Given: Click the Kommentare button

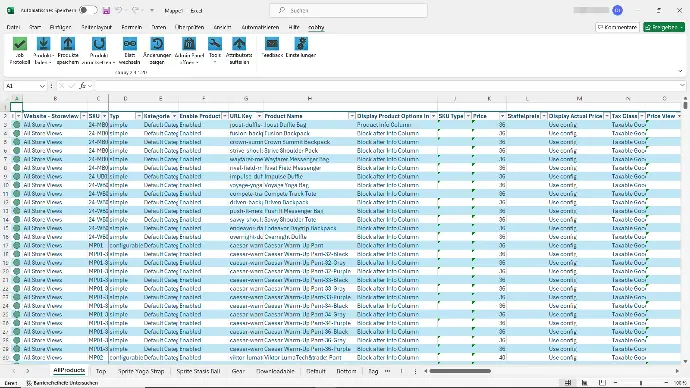Looking at the screenshot, I should click(617, 27).
